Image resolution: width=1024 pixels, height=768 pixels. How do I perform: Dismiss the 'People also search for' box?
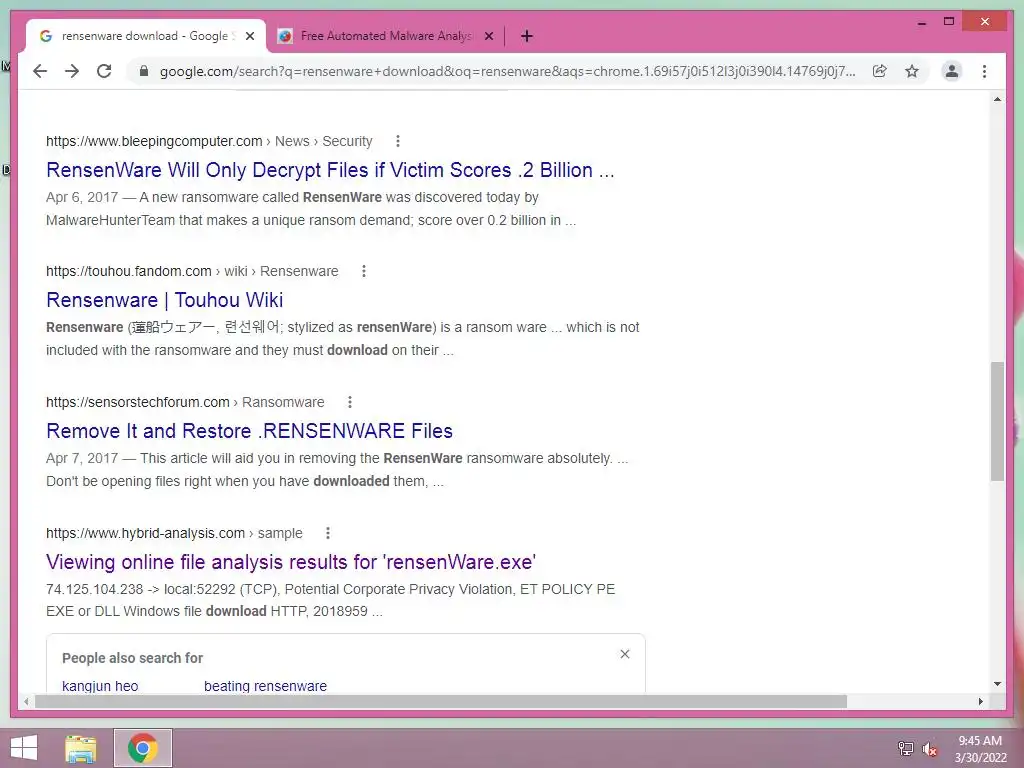tap(625, 654)
